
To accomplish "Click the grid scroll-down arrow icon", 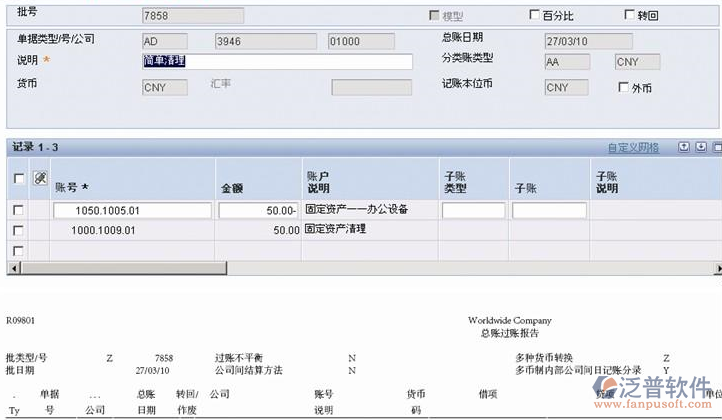I will coord(701,147).
